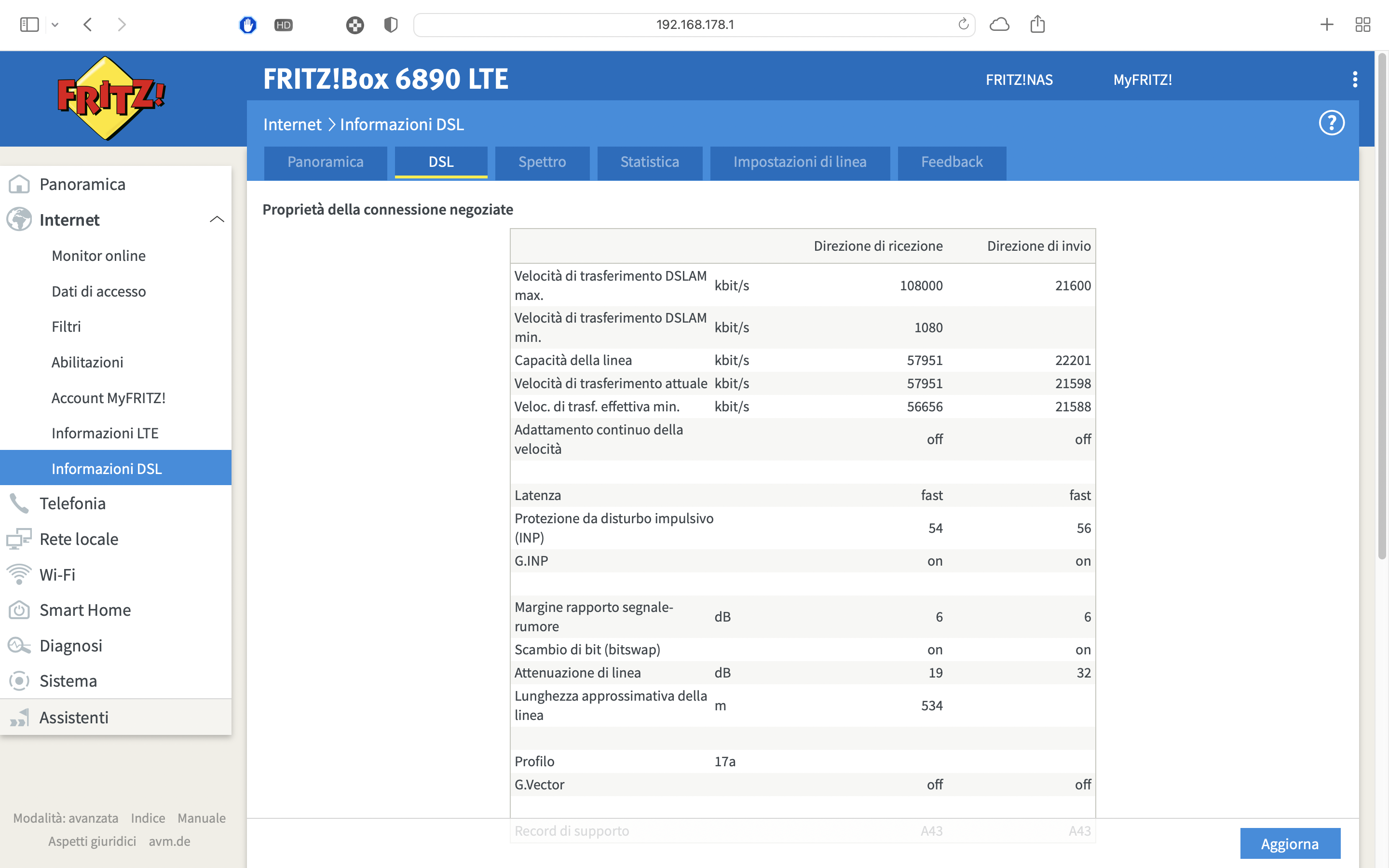Open Smart Home sidebar entry
Image resolution: width=1389 pixels, height=868 pixels.
(85, 610)
